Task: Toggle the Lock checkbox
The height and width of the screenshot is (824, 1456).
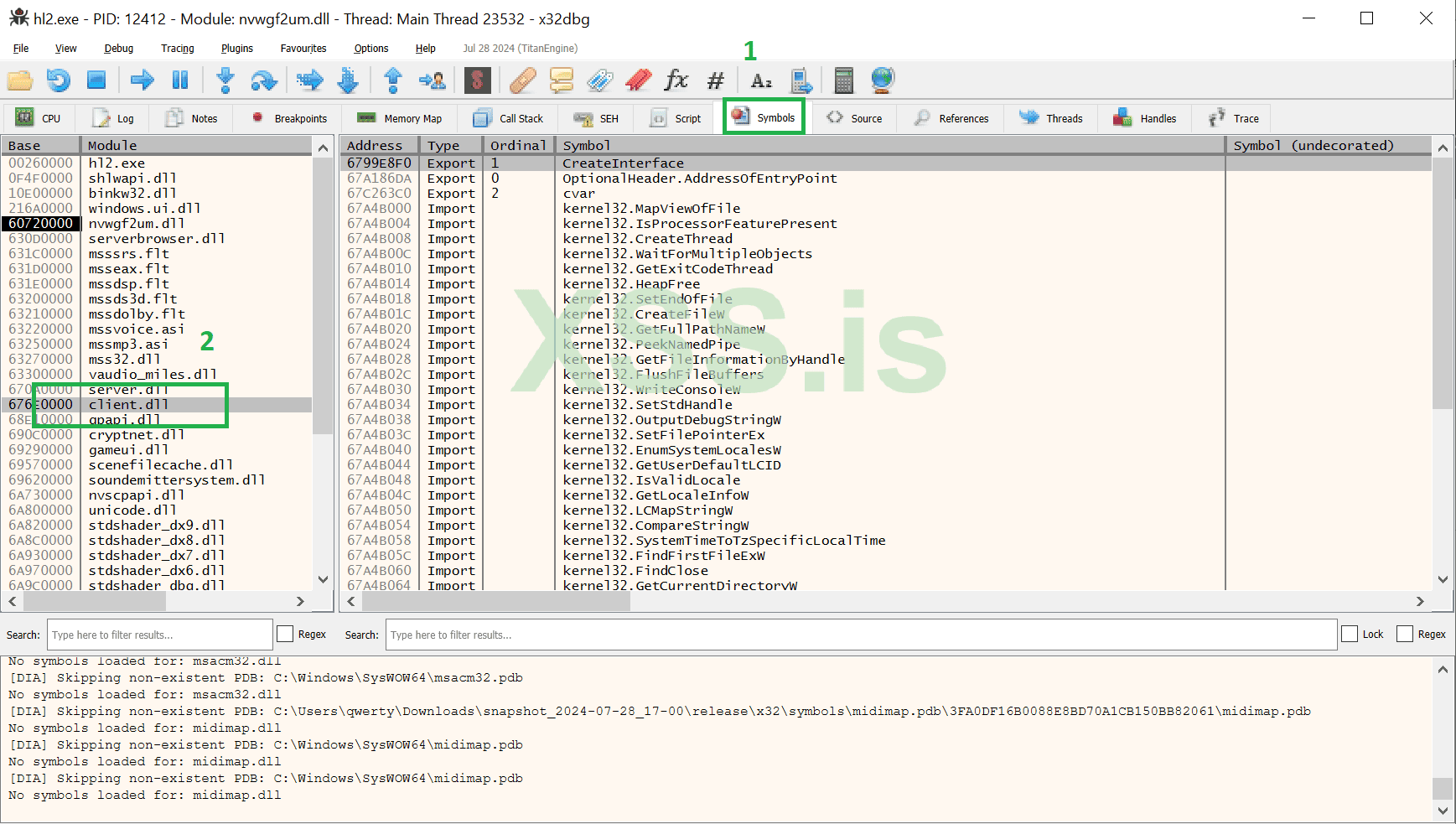Action: [1350, 635]
